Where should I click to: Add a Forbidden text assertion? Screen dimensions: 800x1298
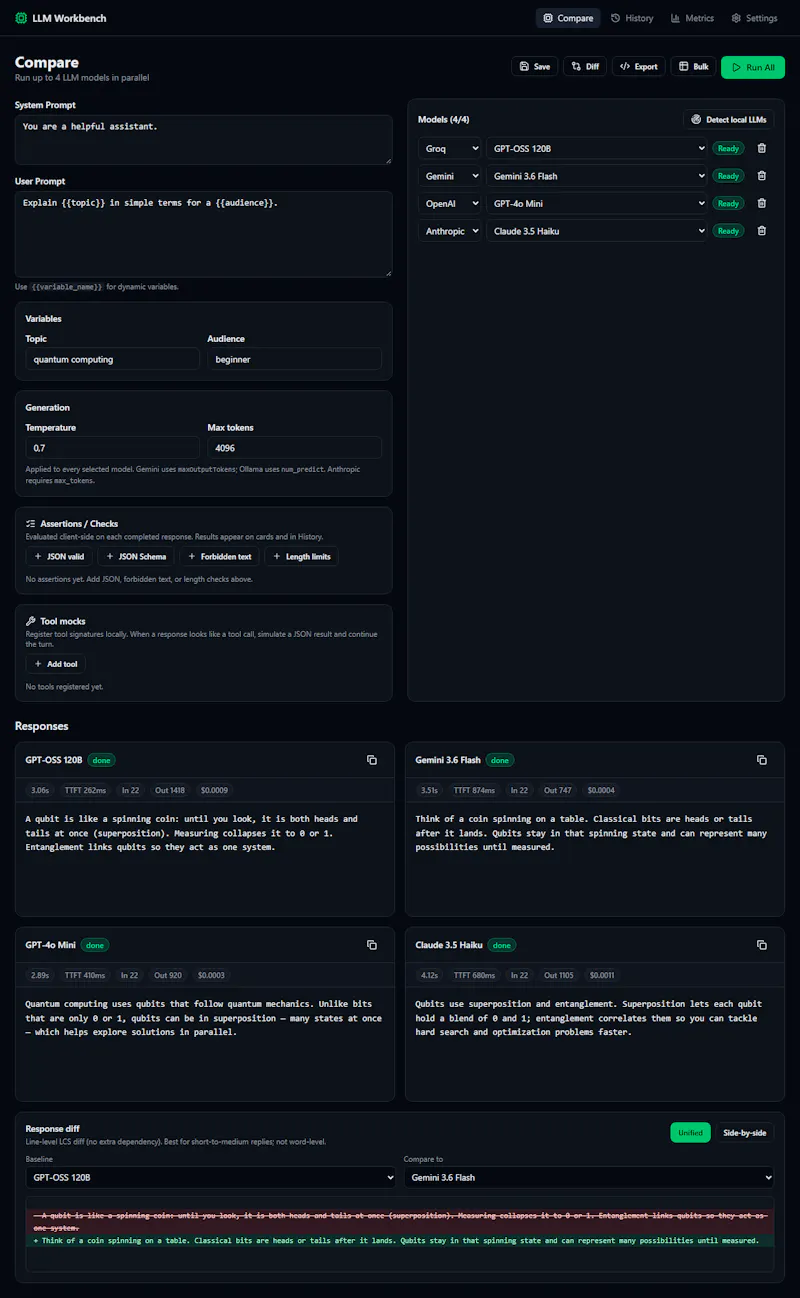[219, 556]
